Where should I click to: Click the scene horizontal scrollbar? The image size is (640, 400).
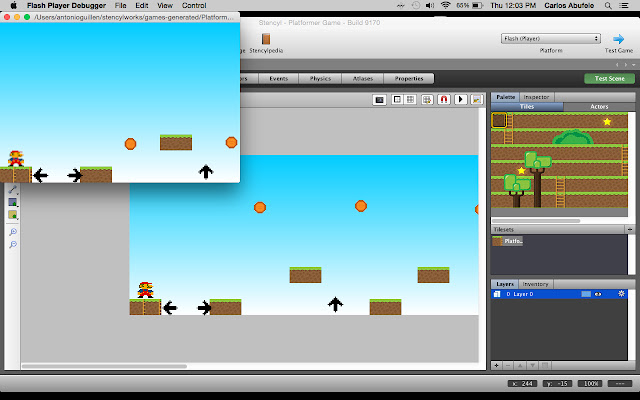coord(104,366)
